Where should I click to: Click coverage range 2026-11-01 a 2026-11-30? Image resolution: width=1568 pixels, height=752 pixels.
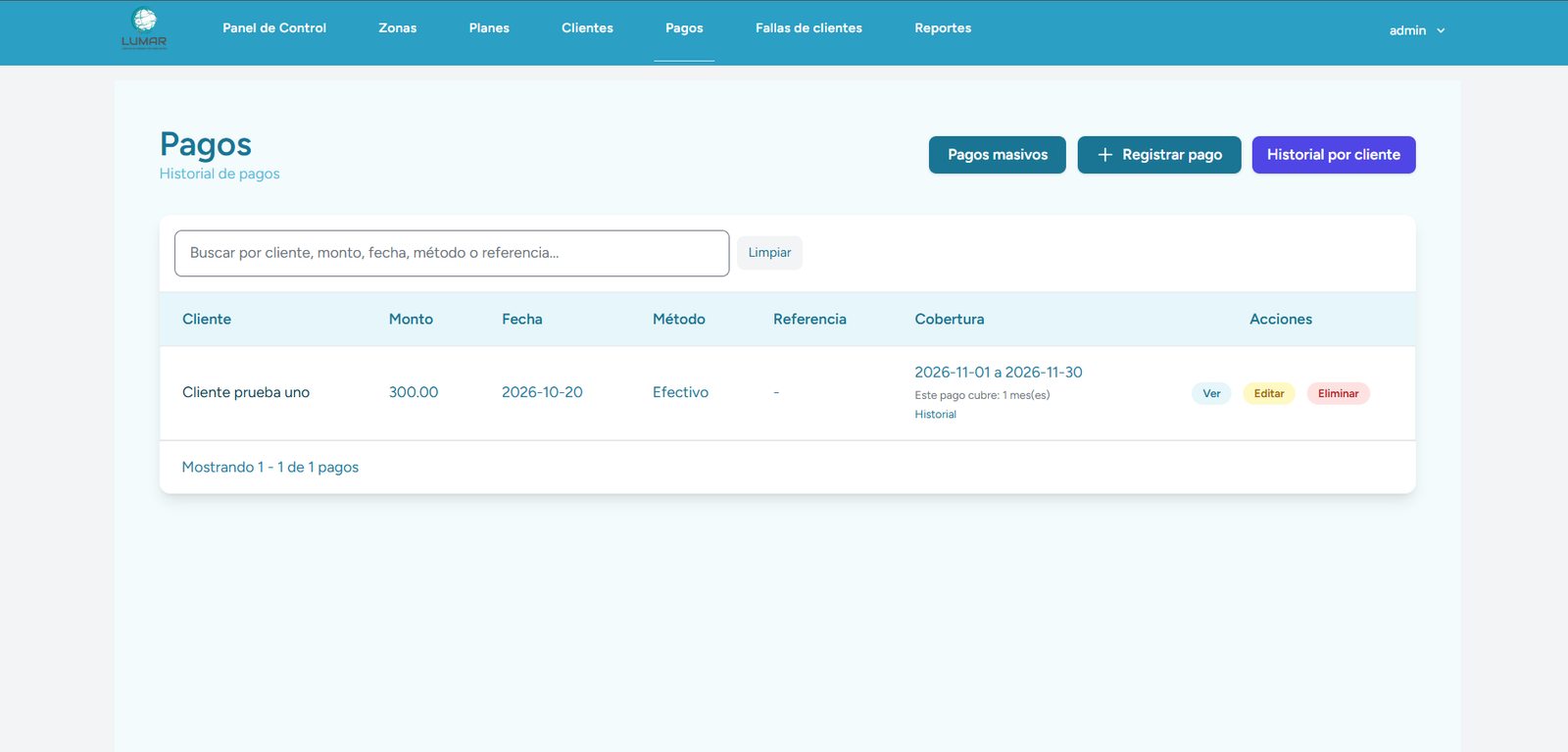(x=999, y=373)
